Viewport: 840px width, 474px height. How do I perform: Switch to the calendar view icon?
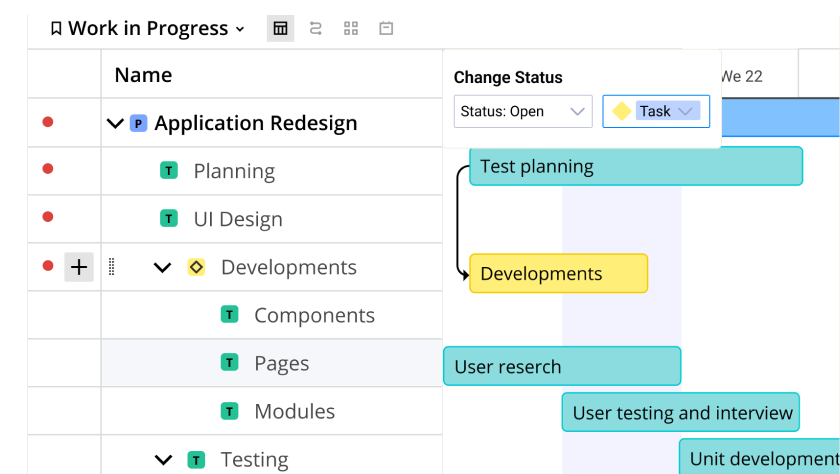pos(386,29)
